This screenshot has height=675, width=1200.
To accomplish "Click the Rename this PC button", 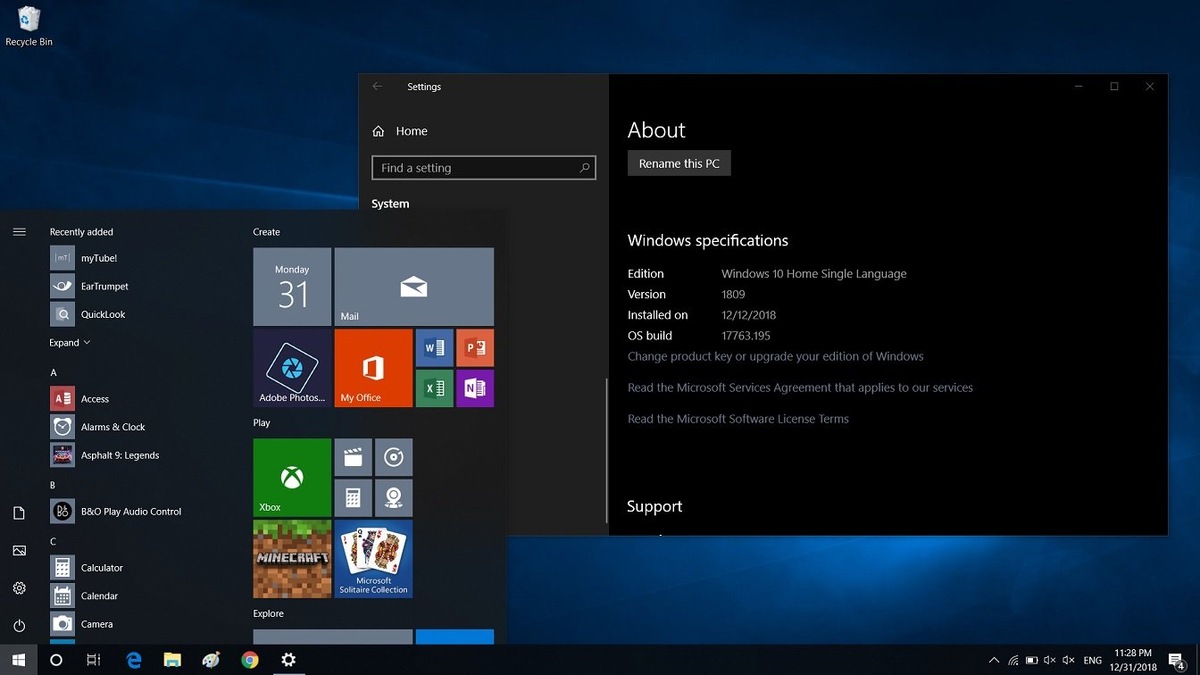I will click(678, 162).
